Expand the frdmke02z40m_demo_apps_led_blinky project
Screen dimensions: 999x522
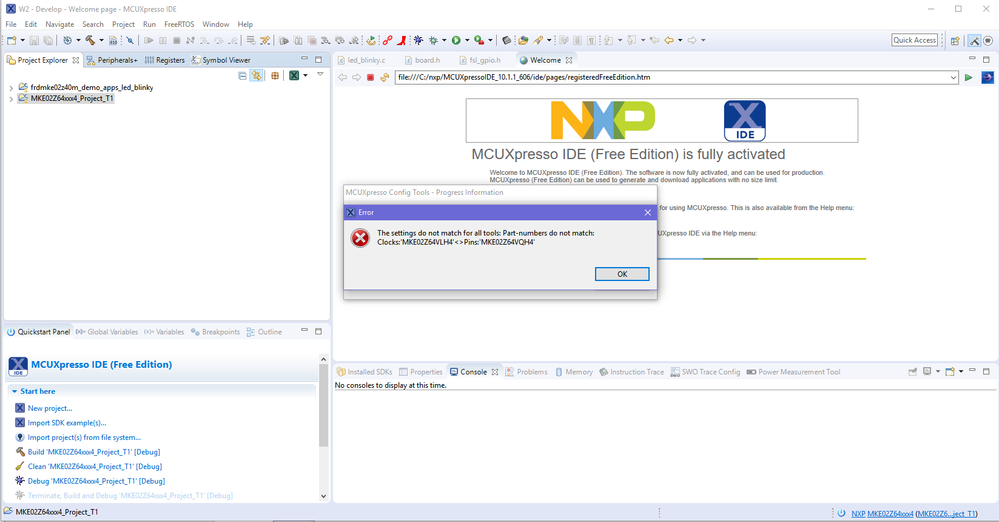(x=11, y=88)
